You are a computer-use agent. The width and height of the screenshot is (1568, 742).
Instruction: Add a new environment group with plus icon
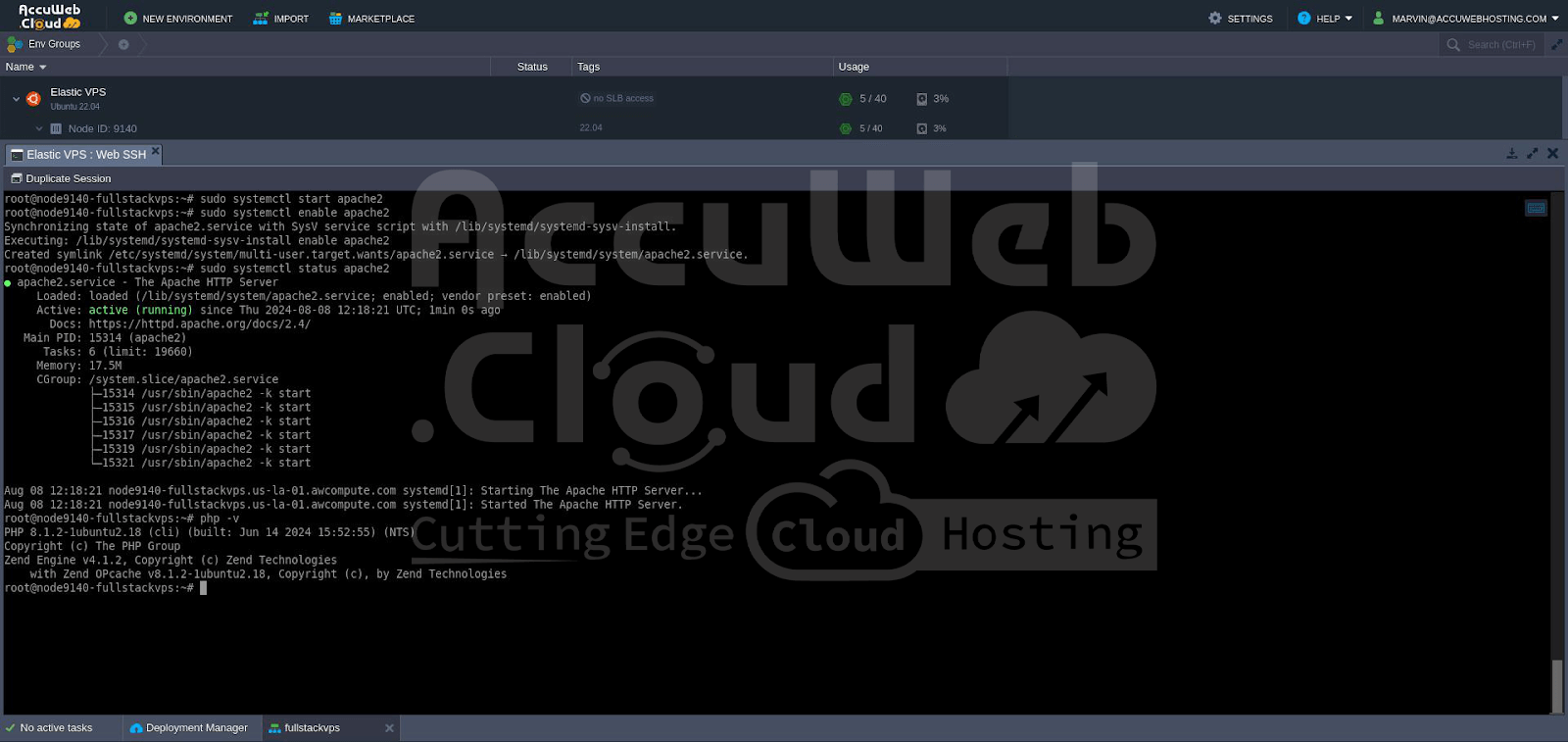[x=123, y=44]
